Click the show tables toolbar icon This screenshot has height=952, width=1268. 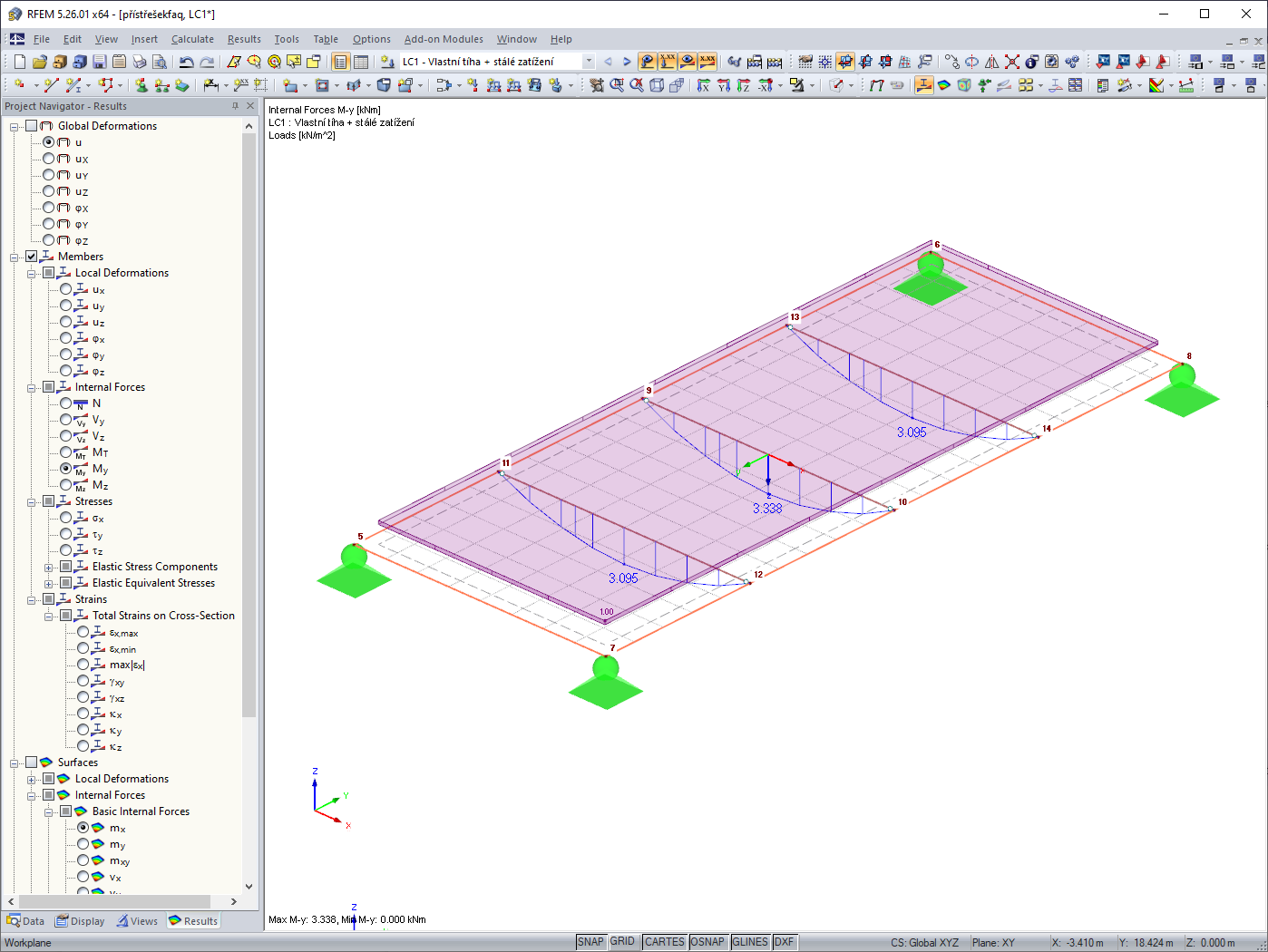pyautogui.click(x=360, y=62)
